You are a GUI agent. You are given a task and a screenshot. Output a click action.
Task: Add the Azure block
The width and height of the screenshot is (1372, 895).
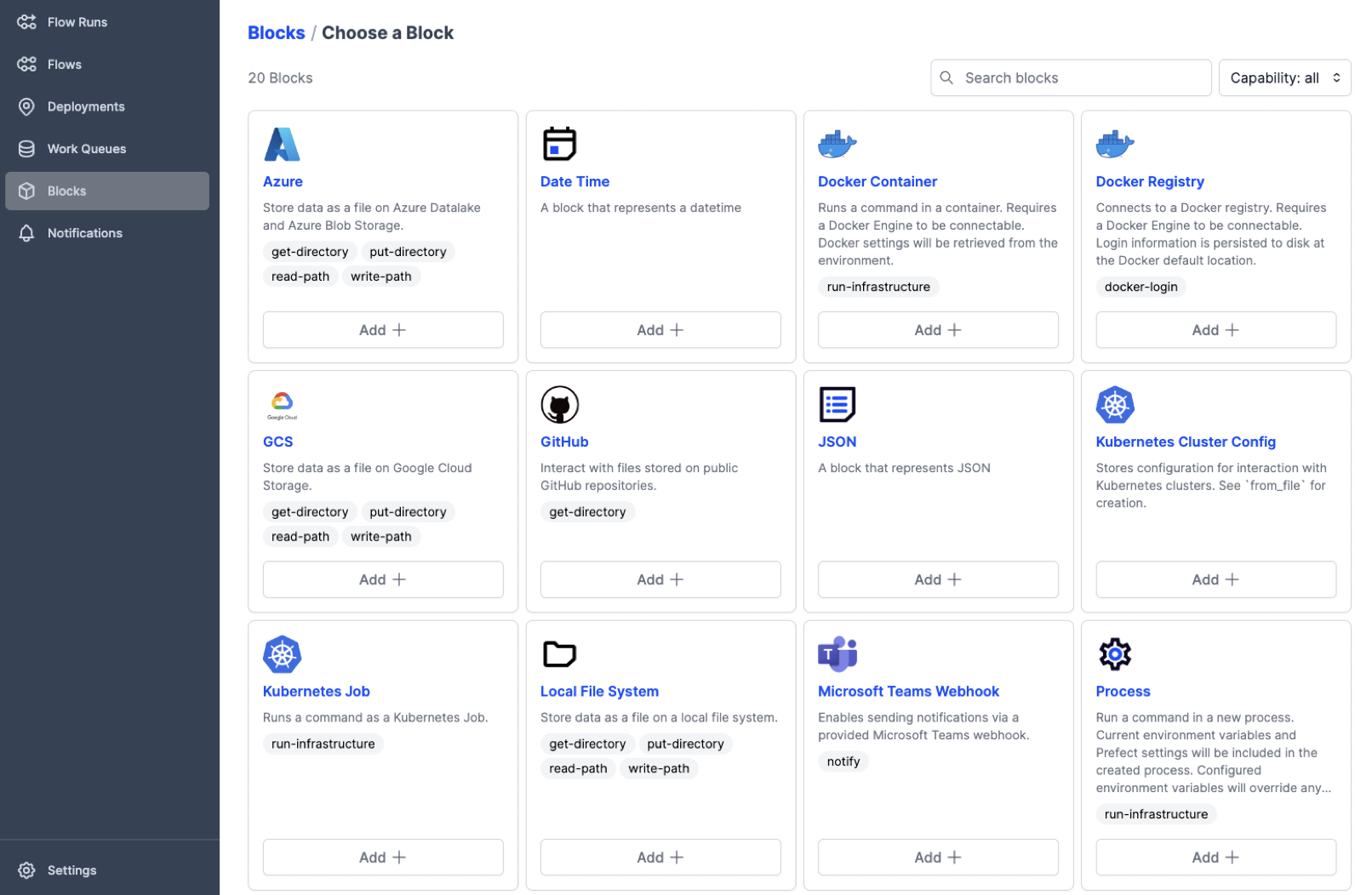(383, 329)
